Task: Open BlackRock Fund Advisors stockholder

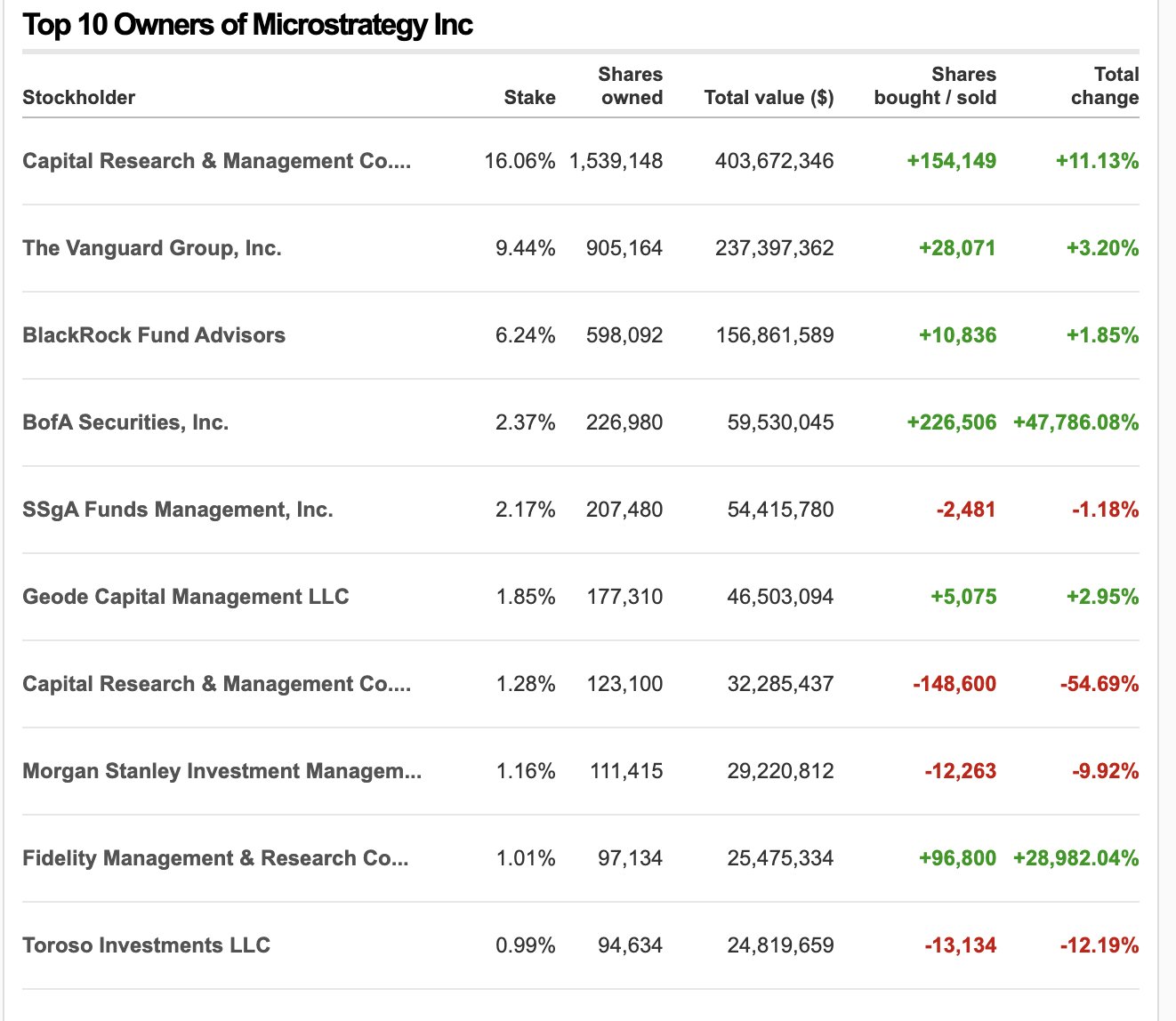Action: [x=154, y=335]
